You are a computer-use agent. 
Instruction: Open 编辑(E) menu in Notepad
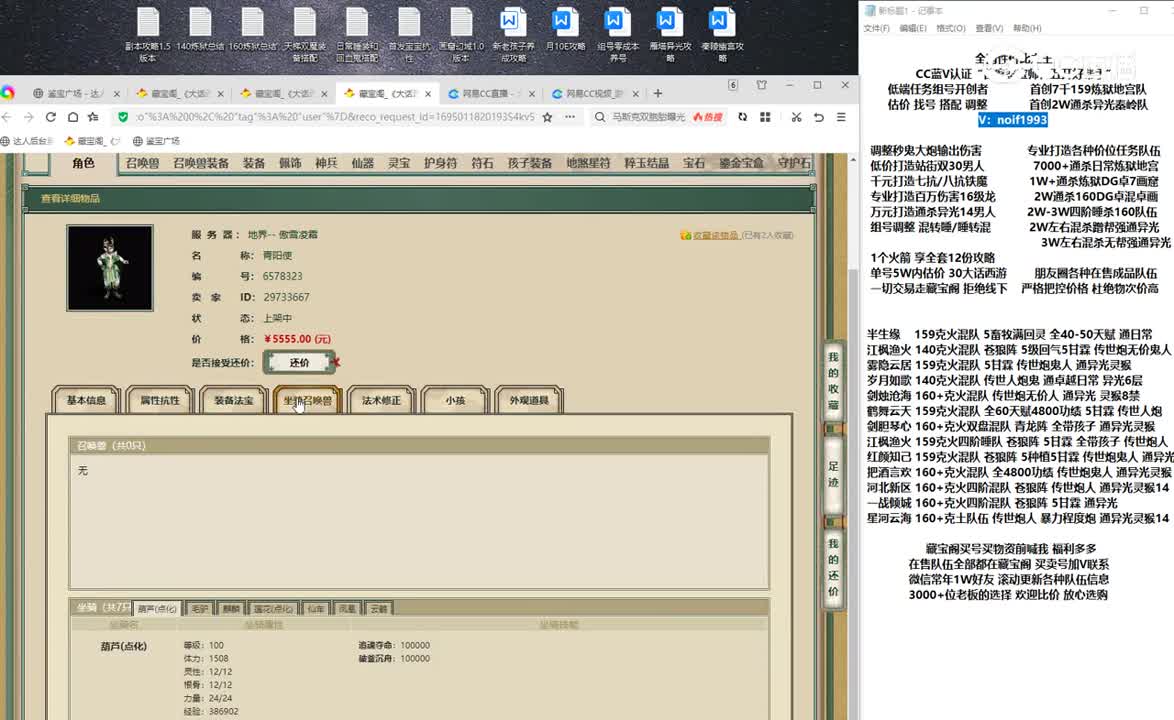(x=913, y=28)
